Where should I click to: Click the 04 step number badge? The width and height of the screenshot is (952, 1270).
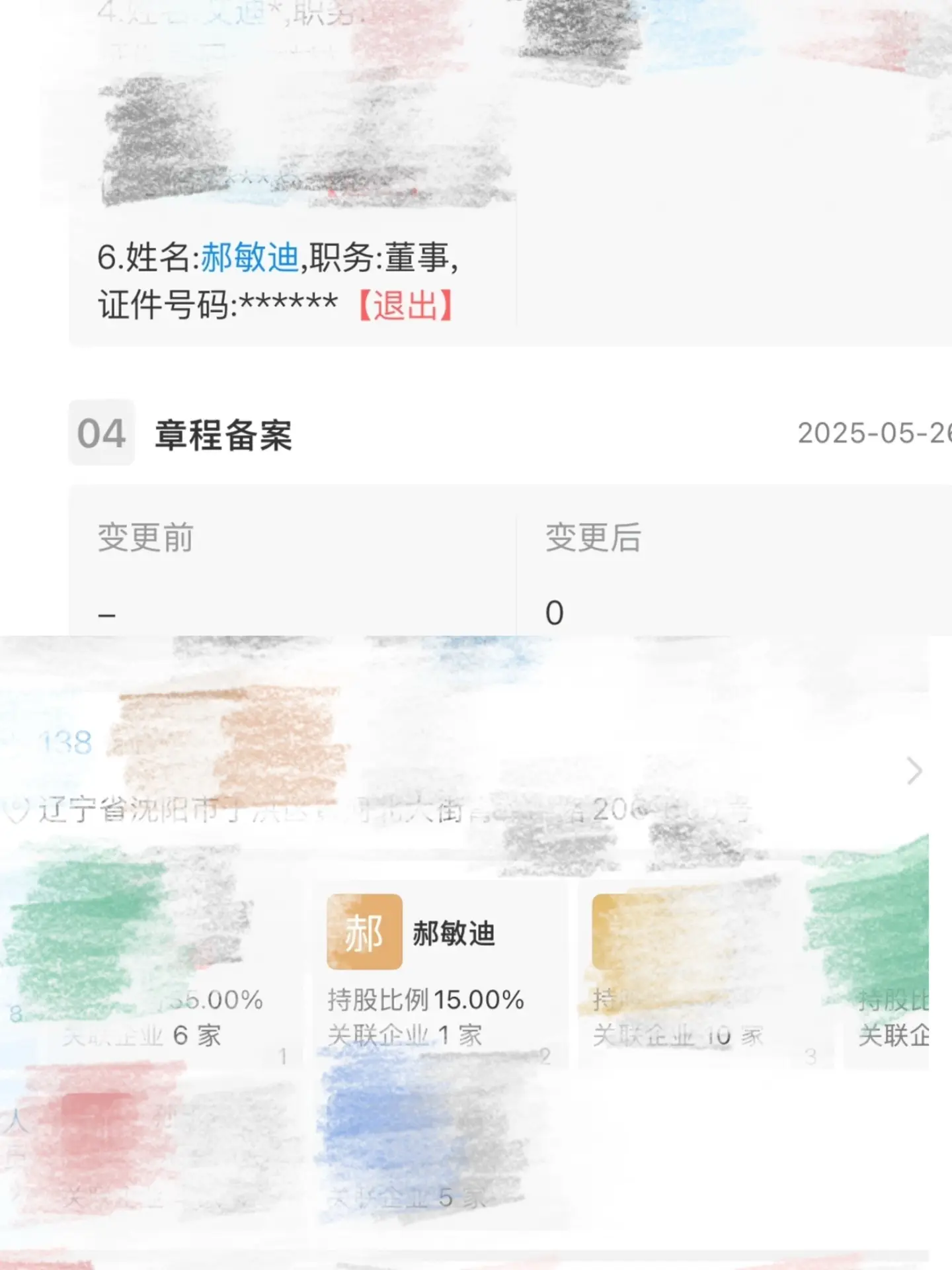point(101,433)
